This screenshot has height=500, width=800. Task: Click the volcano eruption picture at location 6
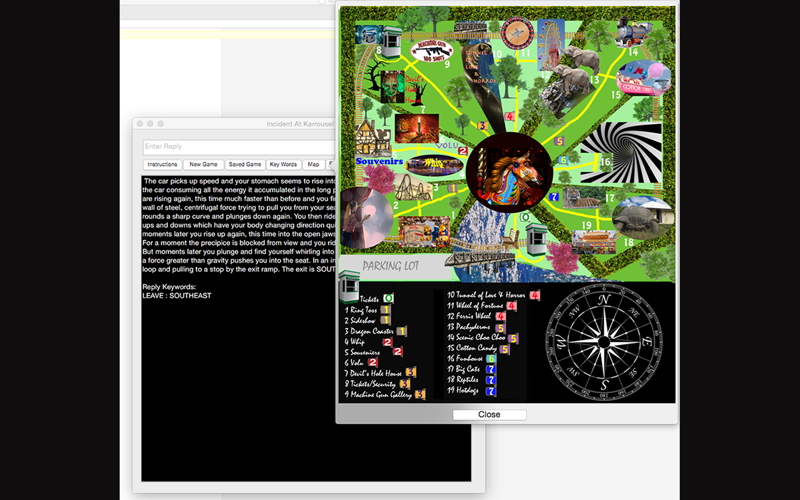coord(416,129)
